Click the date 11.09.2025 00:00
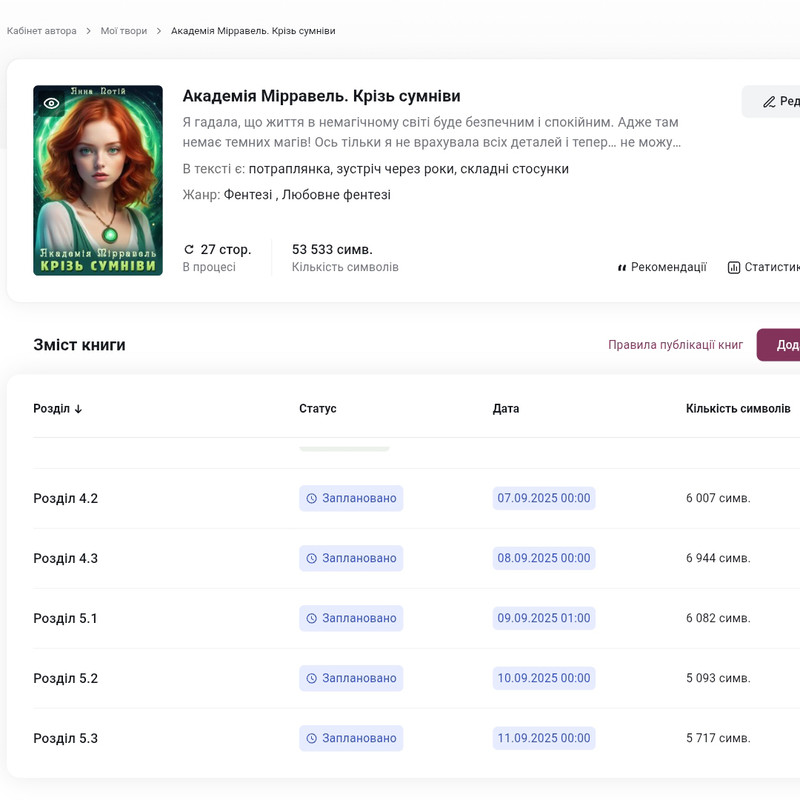The width and height of the screenshot is (800, 800). (544, 738)
